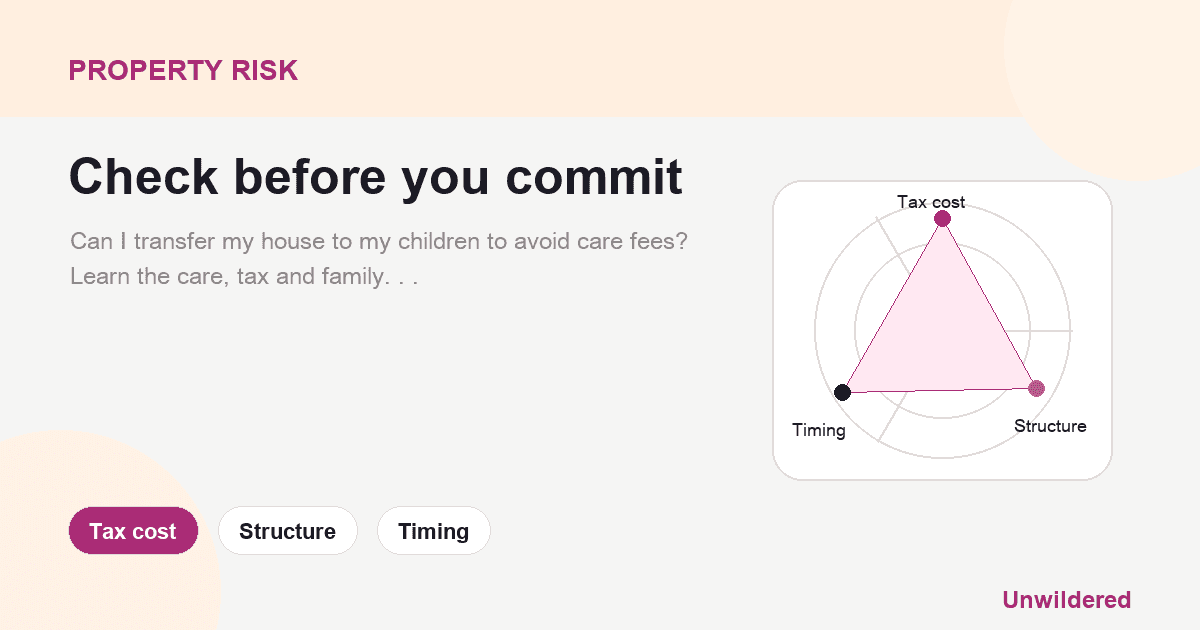The width and height of the screenshot is (1200, 630).
Task: Click the PROPERTY RISK category heading
Action: click(183, 71)
